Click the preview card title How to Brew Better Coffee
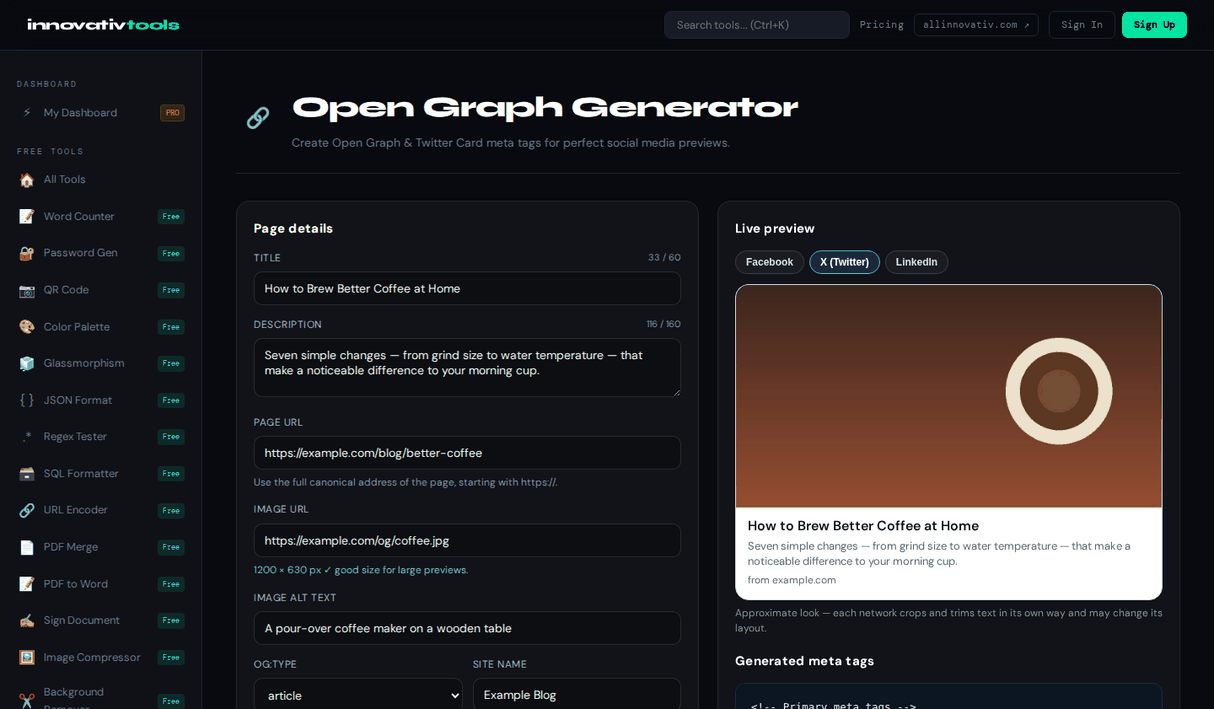 [863, 526]
